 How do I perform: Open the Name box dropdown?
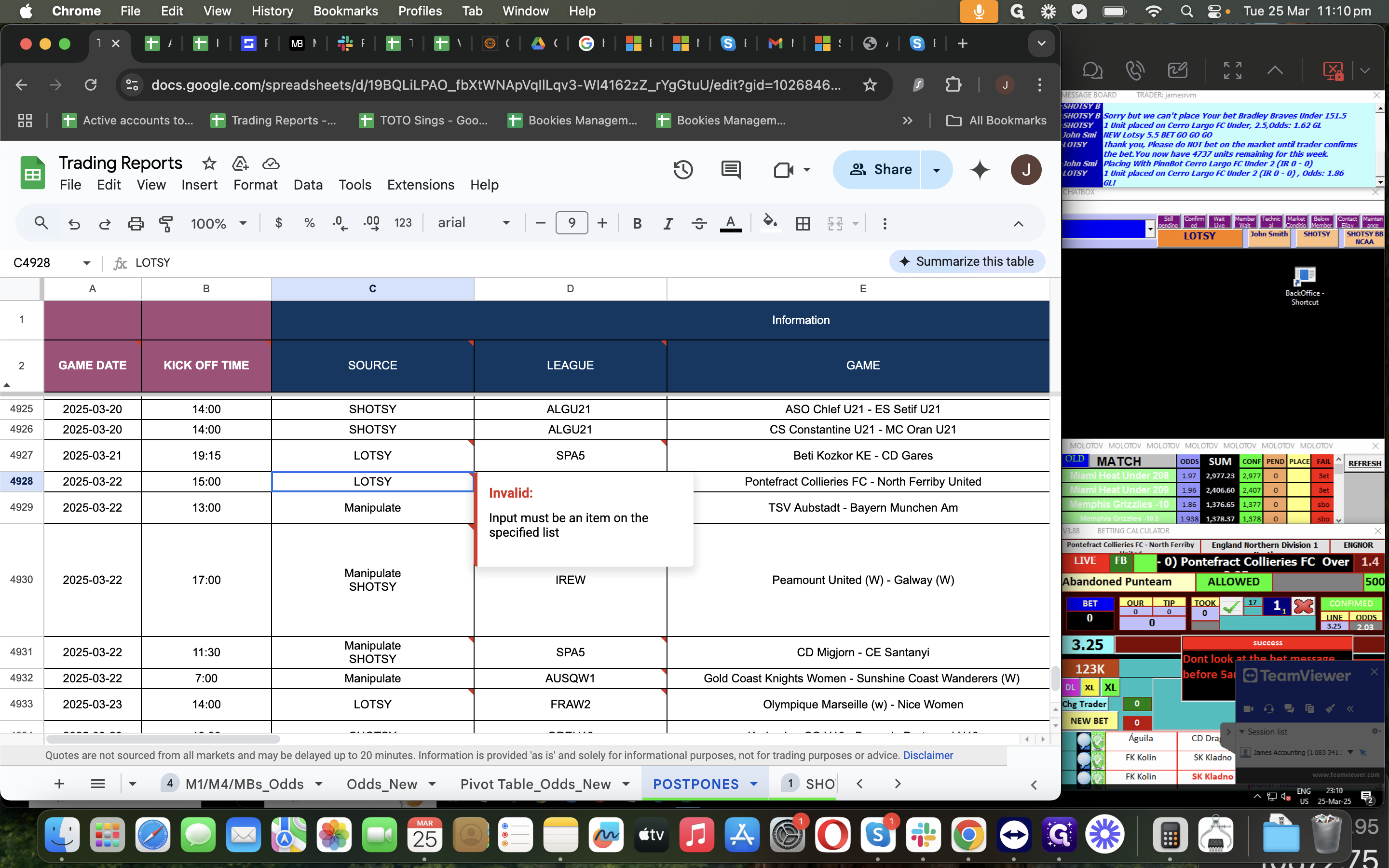pos(87,263)
